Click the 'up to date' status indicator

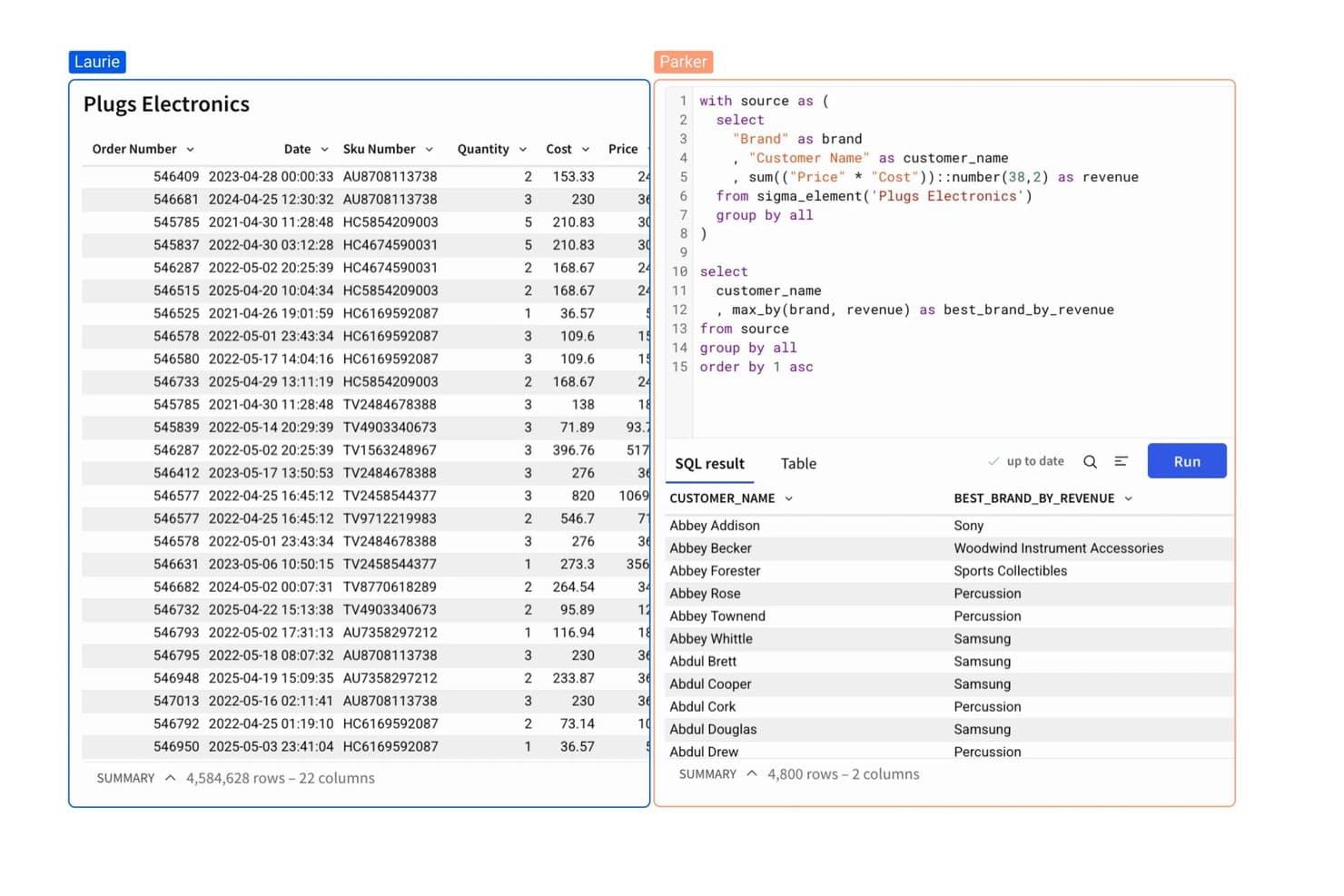click(1027, 461)
